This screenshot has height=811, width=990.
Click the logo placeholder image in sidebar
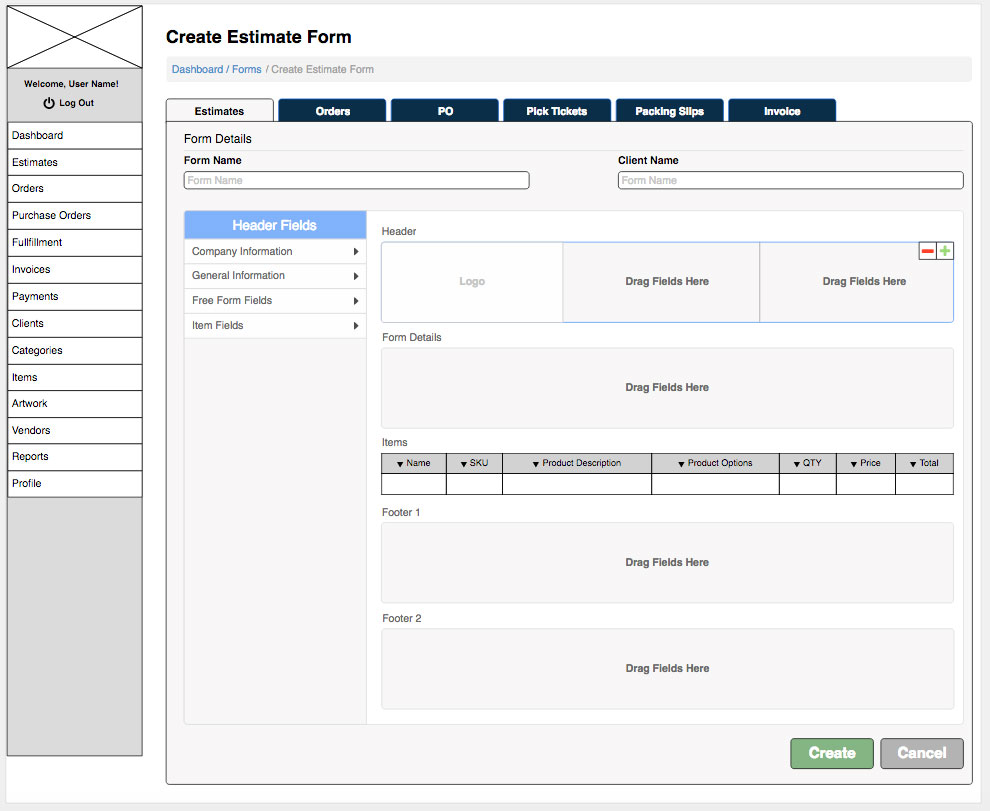point(75,38)
